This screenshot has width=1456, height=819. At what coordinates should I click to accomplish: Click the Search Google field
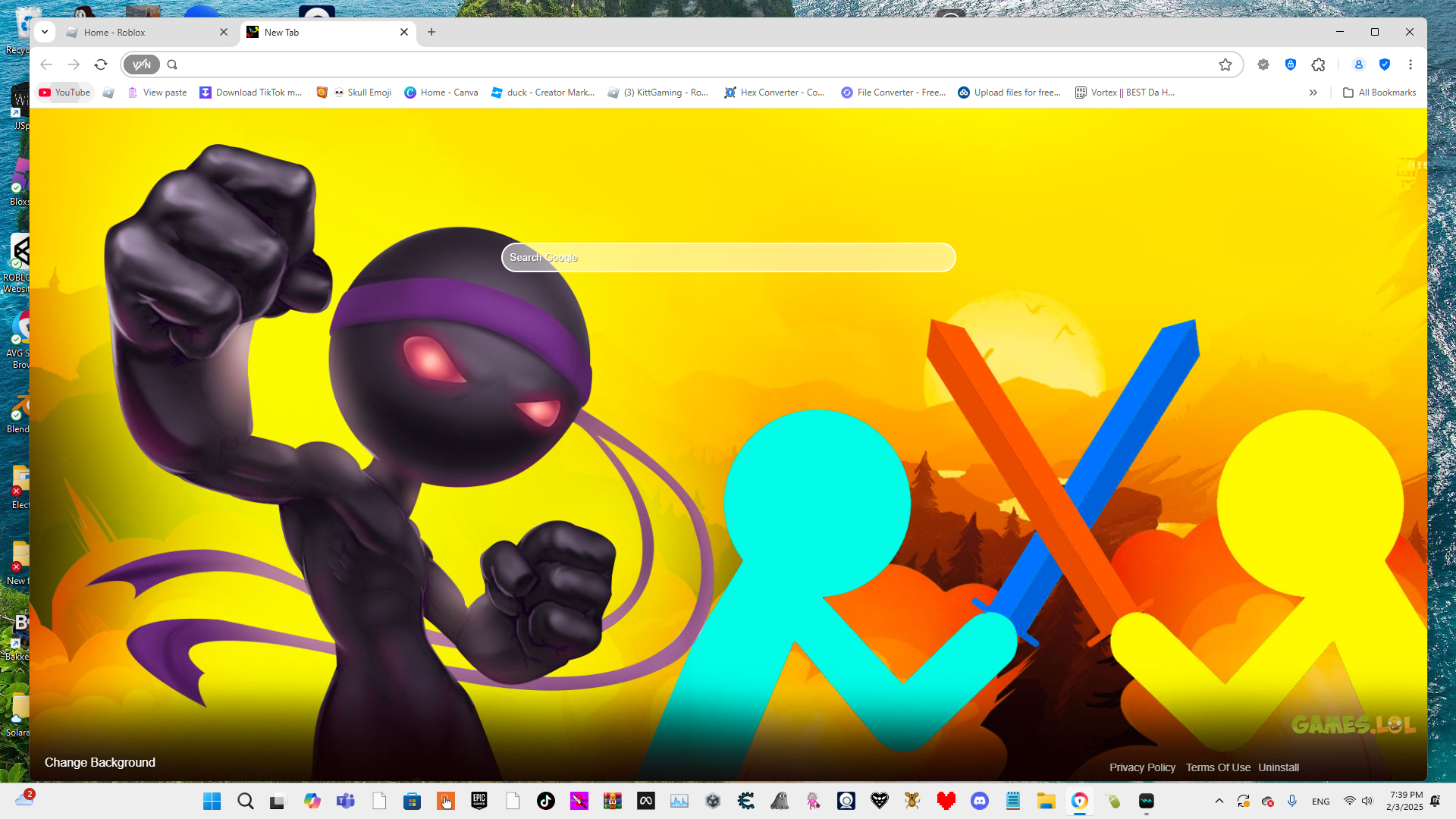tap(728, 258)
